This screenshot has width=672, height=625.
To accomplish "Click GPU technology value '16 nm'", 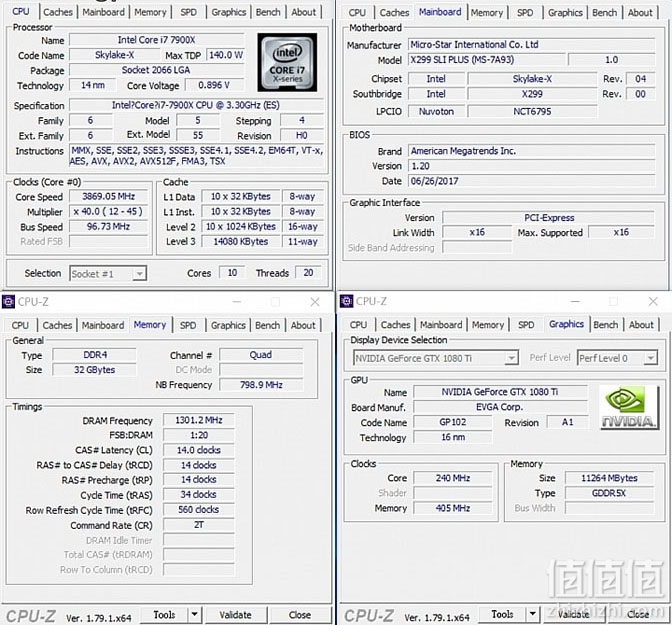I will [x=453, y=437].
